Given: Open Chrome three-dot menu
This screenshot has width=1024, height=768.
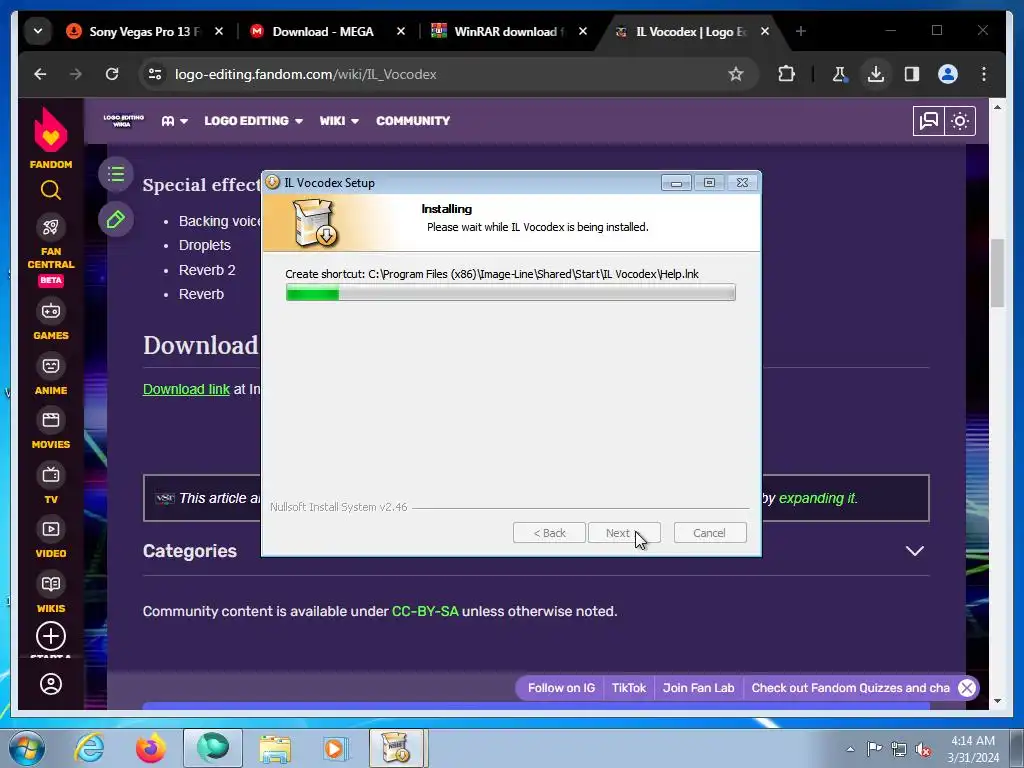Looking at the screenshot, I should pyautogui.click(x=984, y=74).
